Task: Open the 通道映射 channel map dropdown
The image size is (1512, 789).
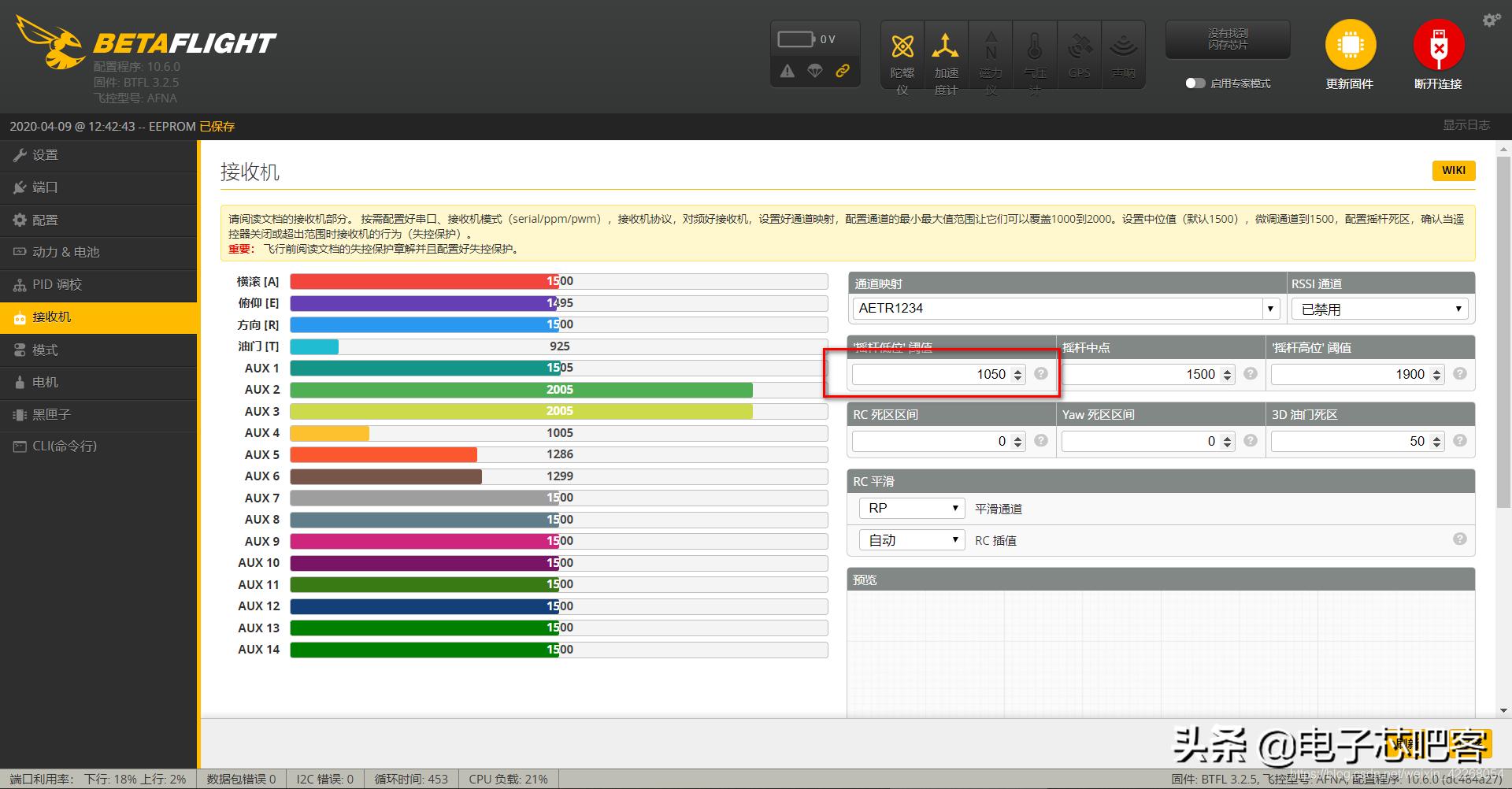Action: point(1063,309)
